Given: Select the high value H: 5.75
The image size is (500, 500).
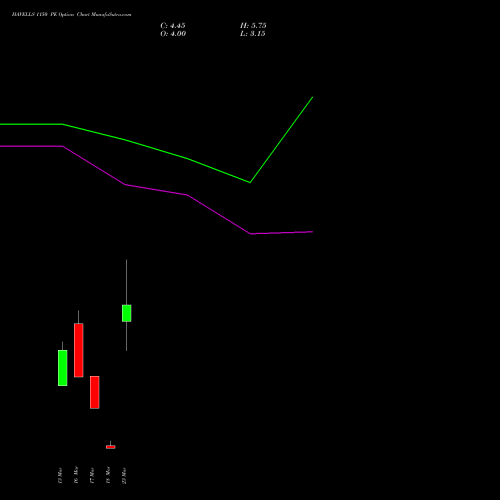Looking at the screenshot, I should [x=253, y=26].
